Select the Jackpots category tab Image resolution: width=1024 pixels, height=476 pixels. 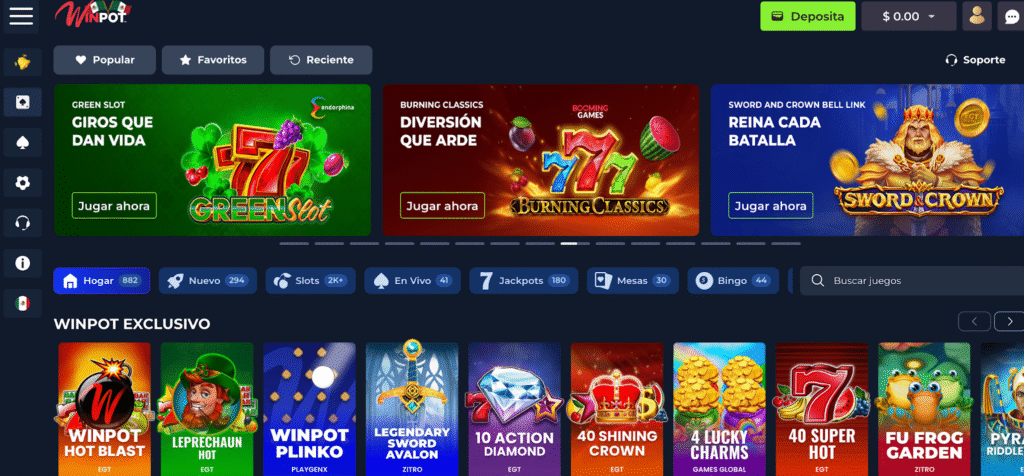[524, 281]
